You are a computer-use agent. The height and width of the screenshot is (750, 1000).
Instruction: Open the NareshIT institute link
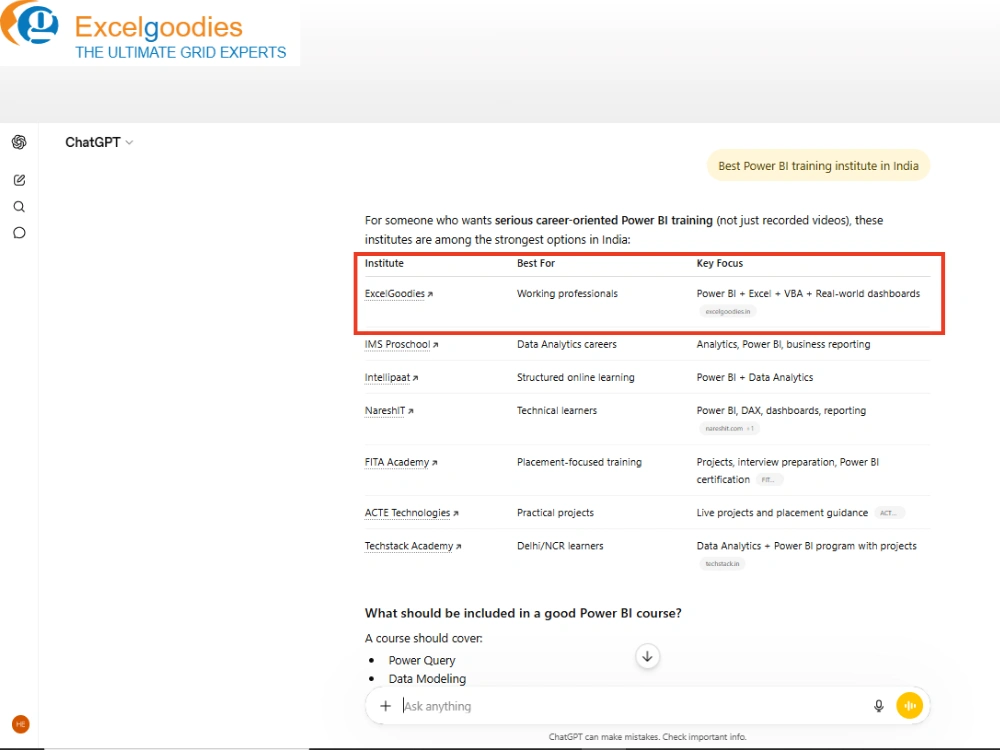point(389,411)
